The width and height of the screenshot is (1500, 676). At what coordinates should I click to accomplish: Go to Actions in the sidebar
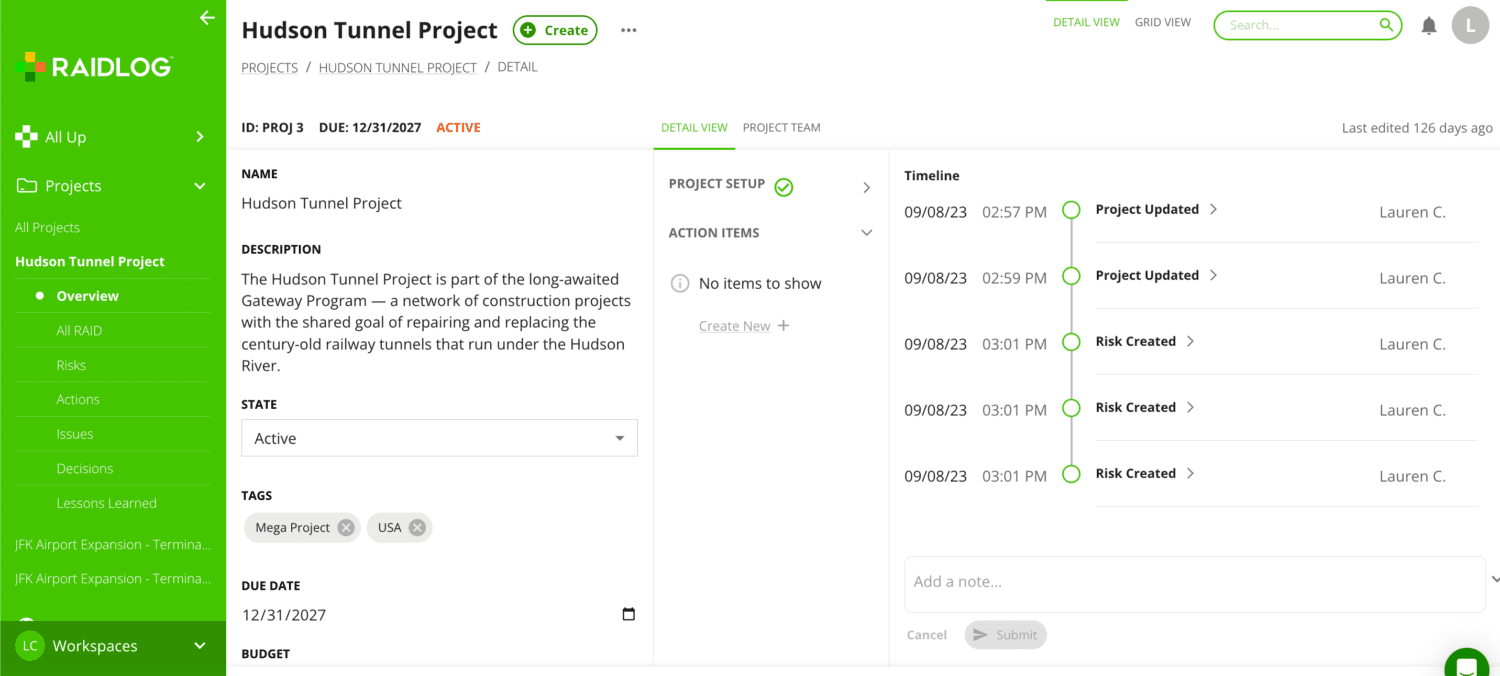78,400
